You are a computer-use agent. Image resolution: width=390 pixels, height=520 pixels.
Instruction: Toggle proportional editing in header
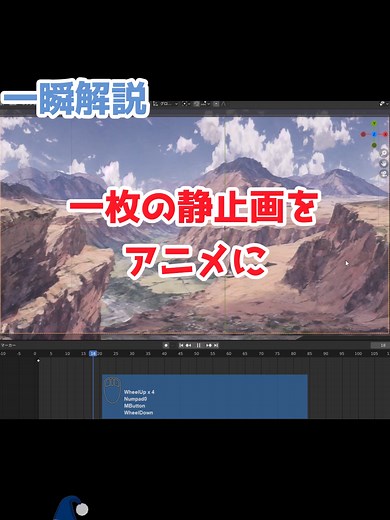pos(216,104)
